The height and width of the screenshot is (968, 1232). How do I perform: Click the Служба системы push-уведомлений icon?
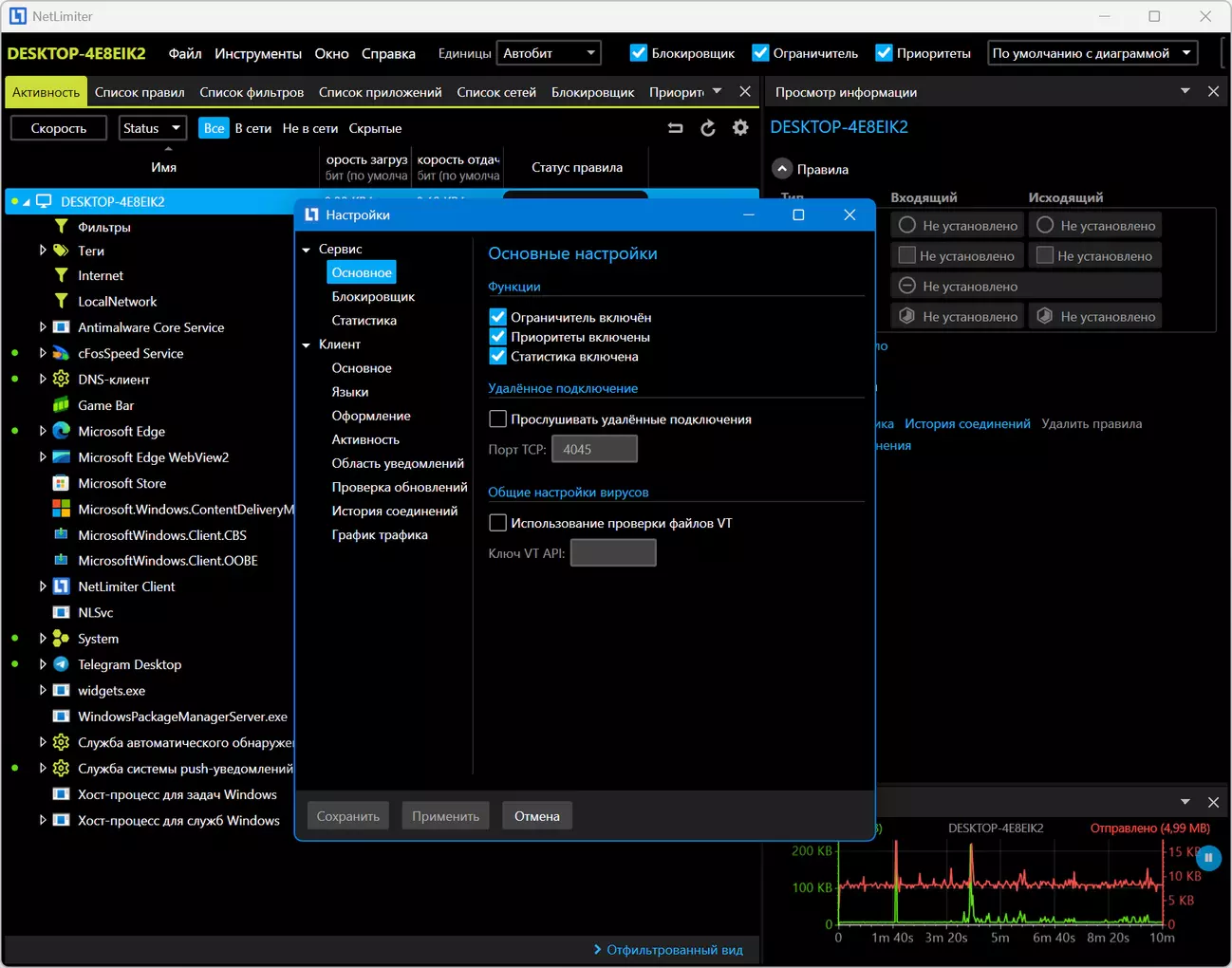point(62,768)
